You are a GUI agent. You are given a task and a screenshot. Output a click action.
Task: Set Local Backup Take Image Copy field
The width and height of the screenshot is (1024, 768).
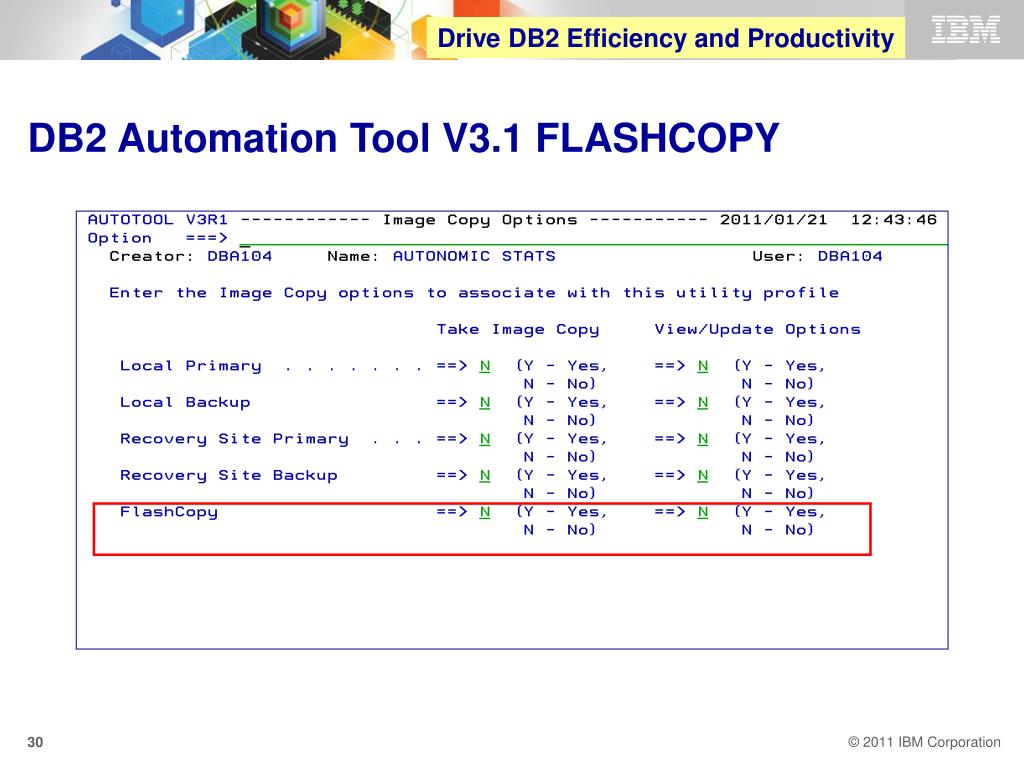(485, 402)
